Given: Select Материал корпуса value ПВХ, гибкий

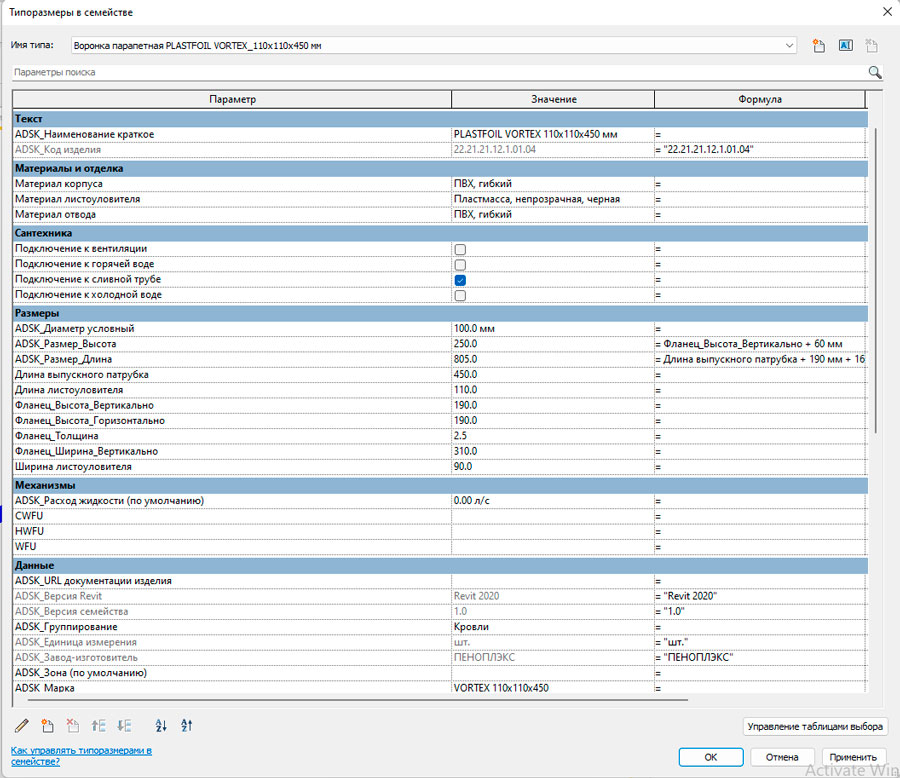Looking at the screenshot, I should [553, 184].
